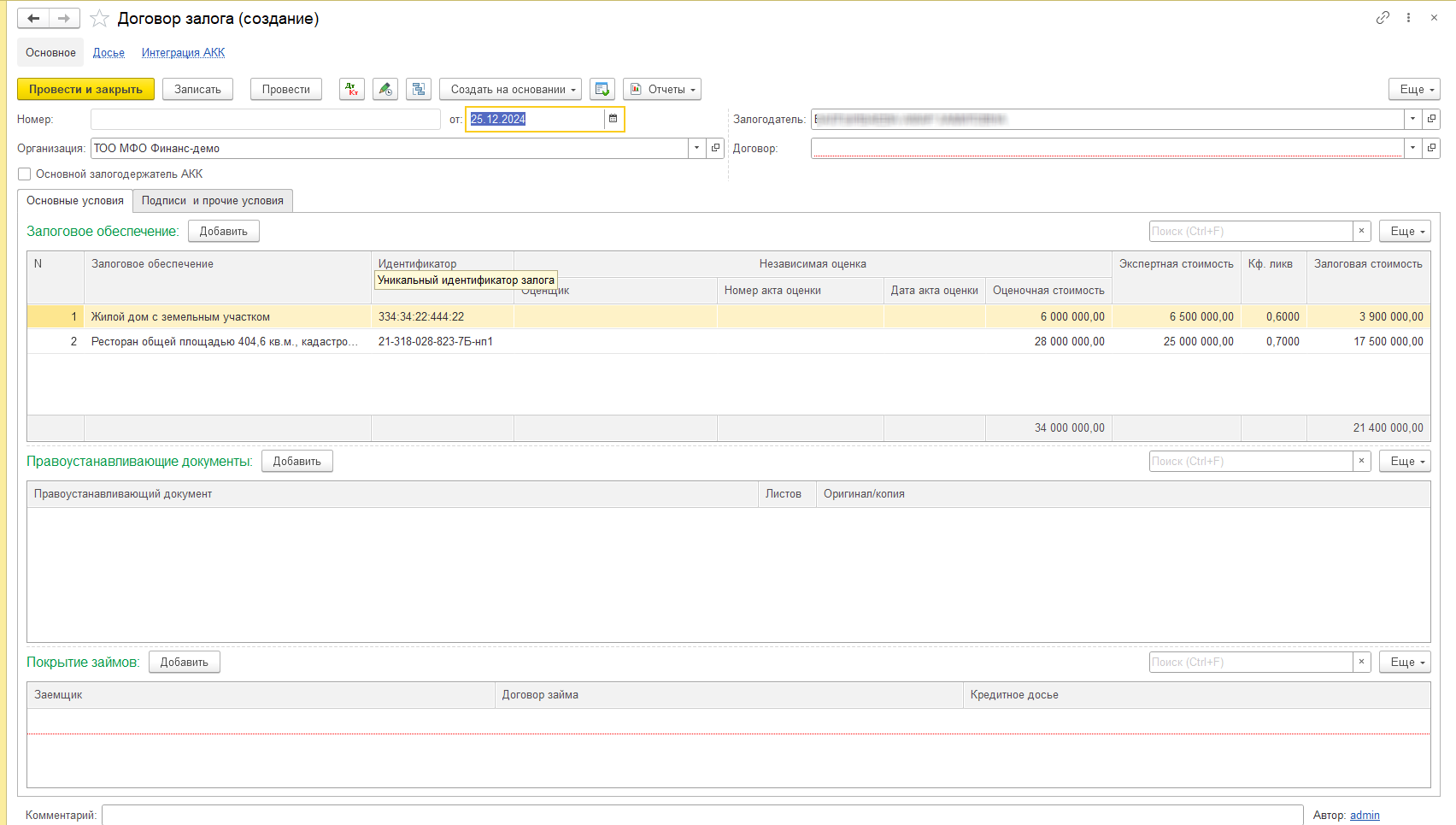Clear search in Залоговое обеспечение section

click(1362, 231)
